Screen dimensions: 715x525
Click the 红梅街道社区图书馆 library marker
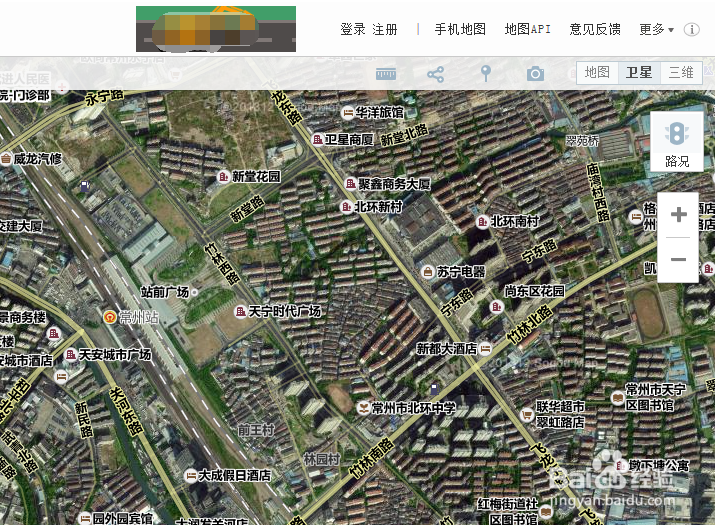546,511
